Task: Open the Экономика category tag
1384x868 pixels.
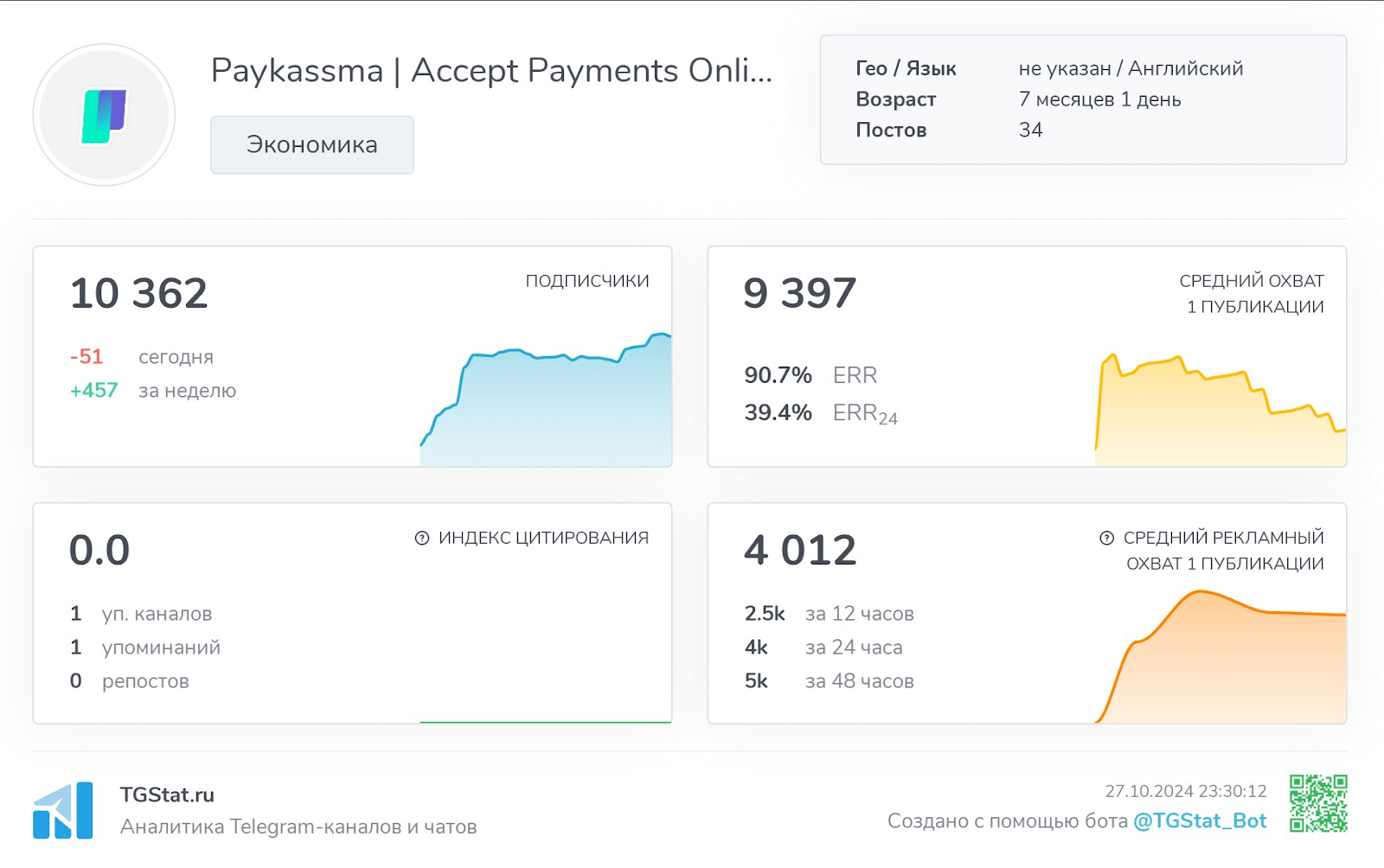Action: pyautogui.click(x=311, y=144)
